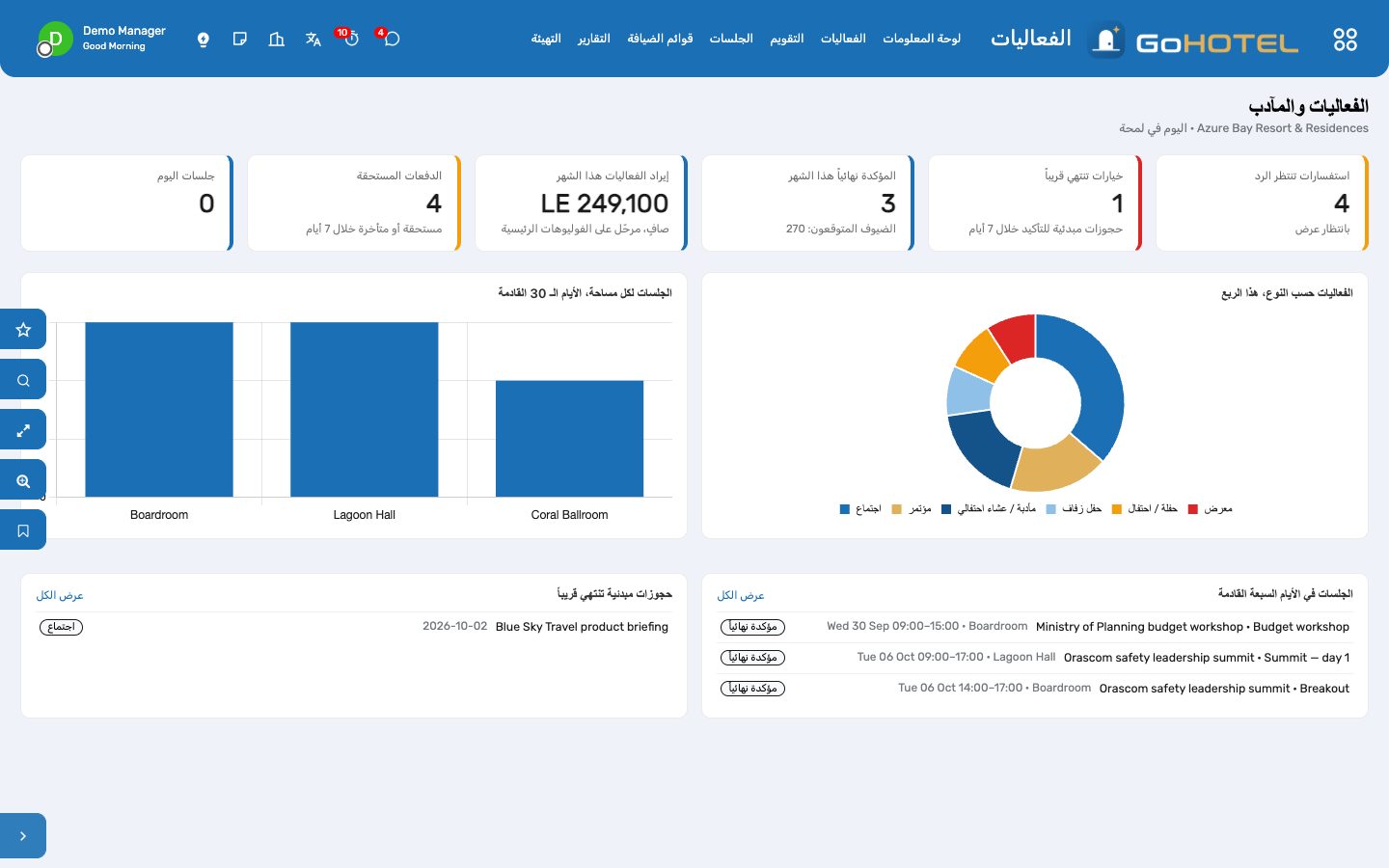Toggle the معرض legend red swatch

point(1193,509)
